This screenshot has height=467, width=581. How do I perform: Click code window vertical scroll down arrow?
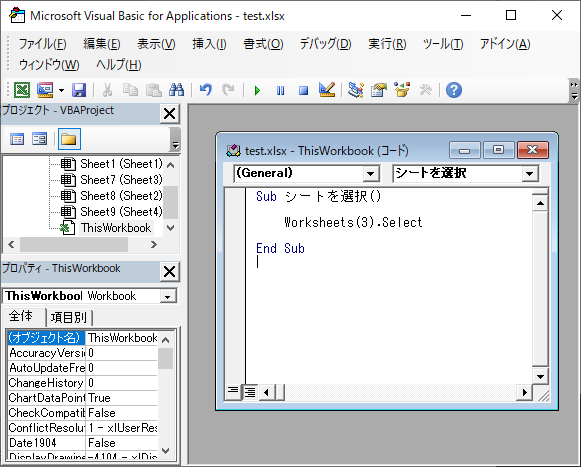point(540,377)
